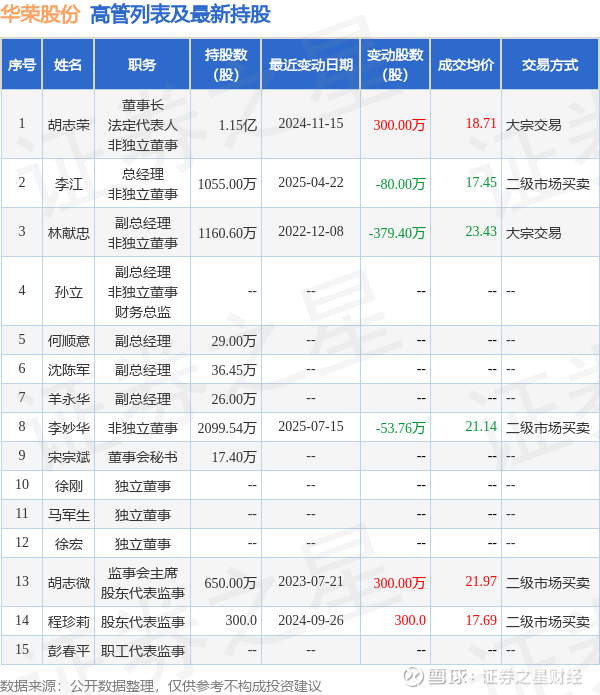Click the -80.00万 change value
The image size is (600, 695).
pos(400,184)
